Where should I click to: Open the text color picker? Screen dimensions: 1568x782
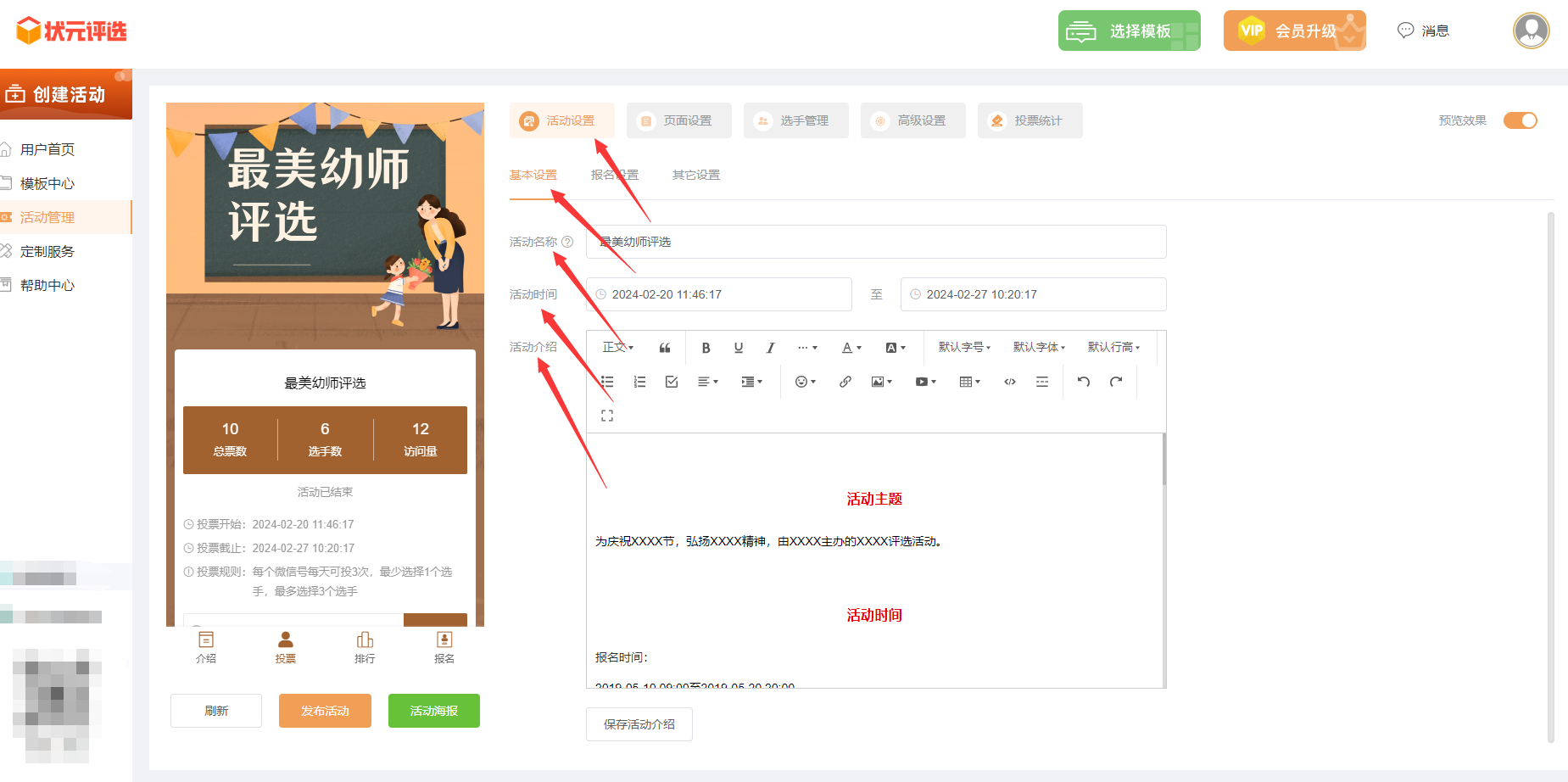[x=851, y=348]
